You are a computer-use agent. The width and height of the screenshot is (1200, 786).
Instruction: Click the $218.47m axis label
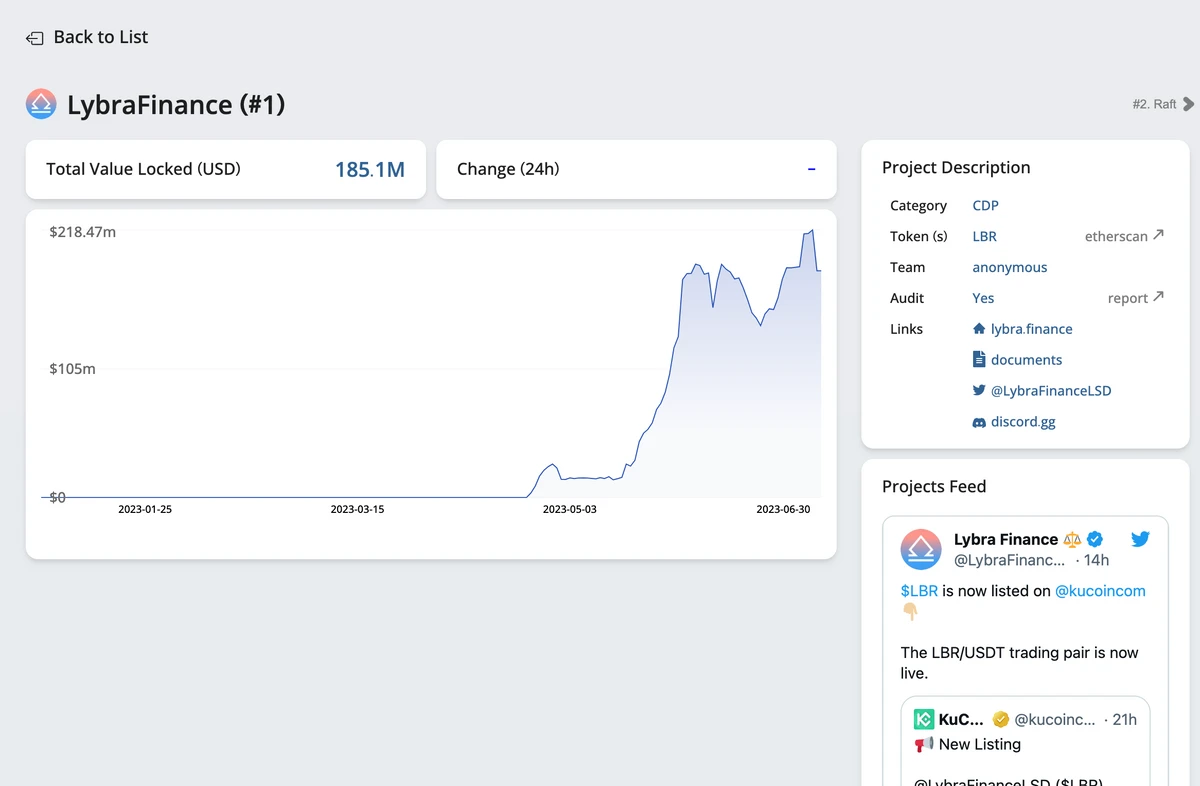click(83, 232)
